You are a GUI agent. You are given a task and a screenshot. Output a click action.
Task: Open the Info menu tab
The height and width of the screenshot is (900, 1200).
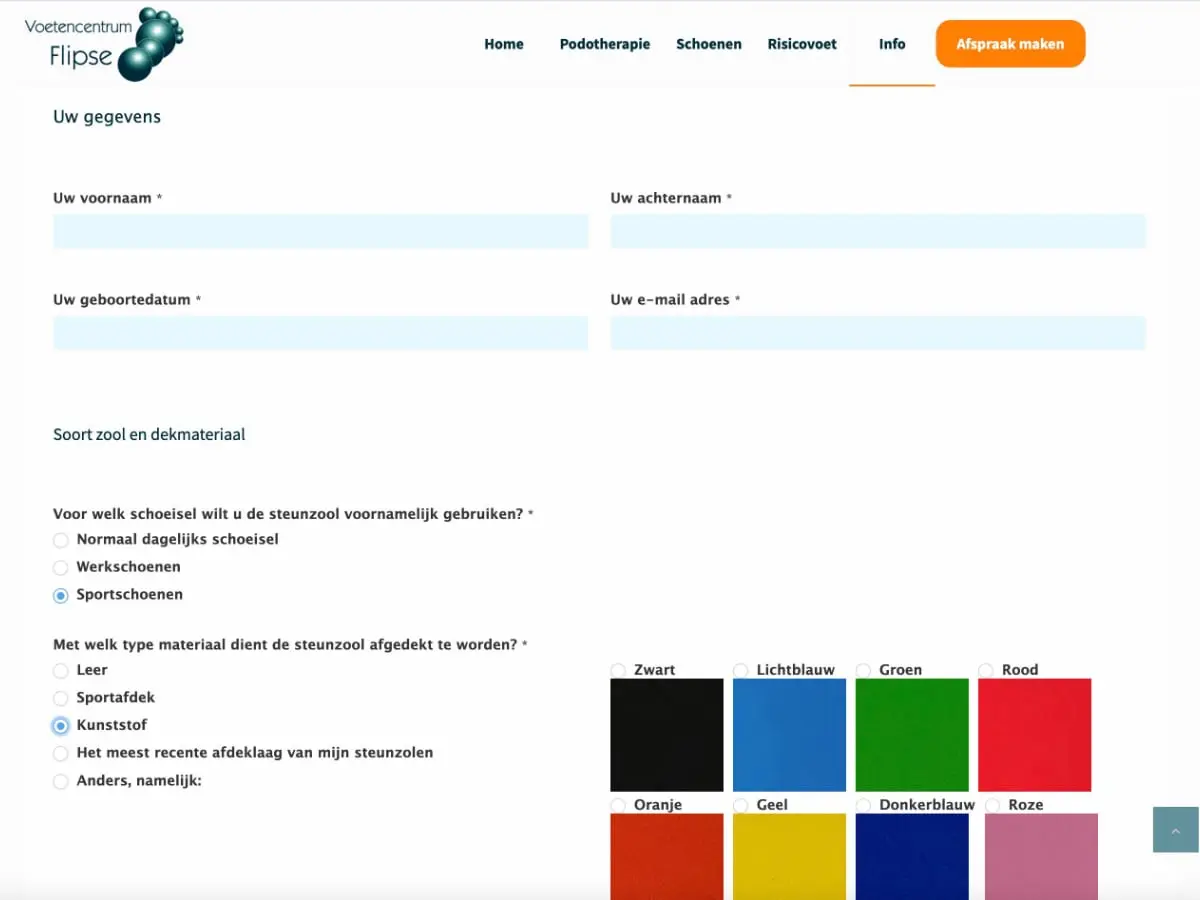[891, 44]
